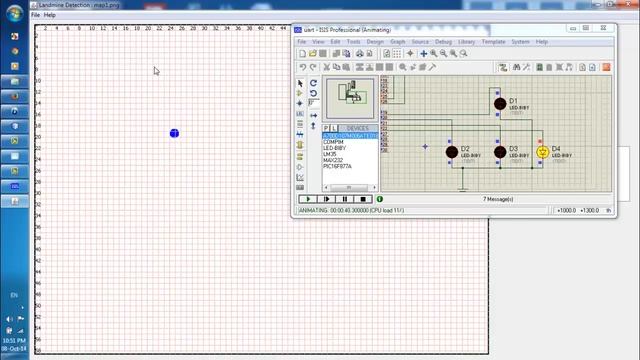Click the Redo arrow icon
The width and height of the screenshot is (640, 360).
coord(313,67)
